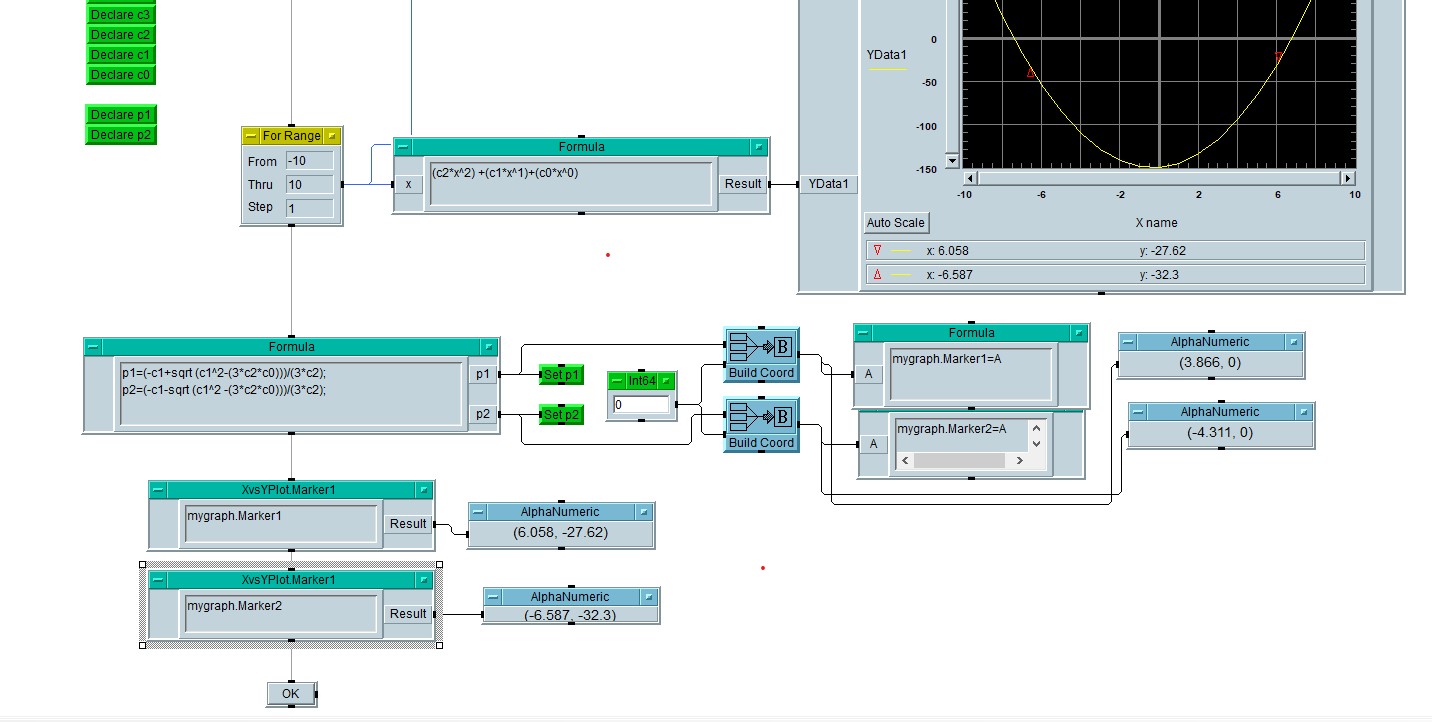Click the Int64 value input field

(640, 405)
